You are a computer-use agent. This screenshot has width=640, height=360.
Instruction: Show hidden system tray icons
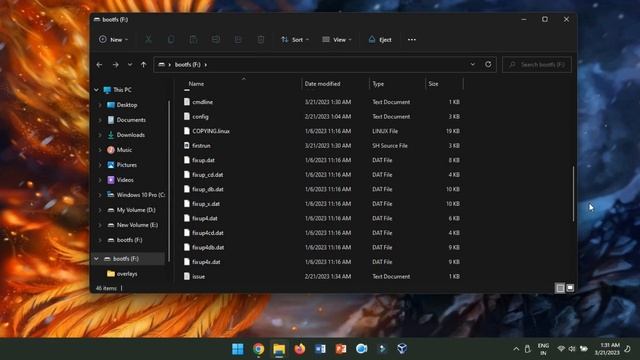(516, 349)
